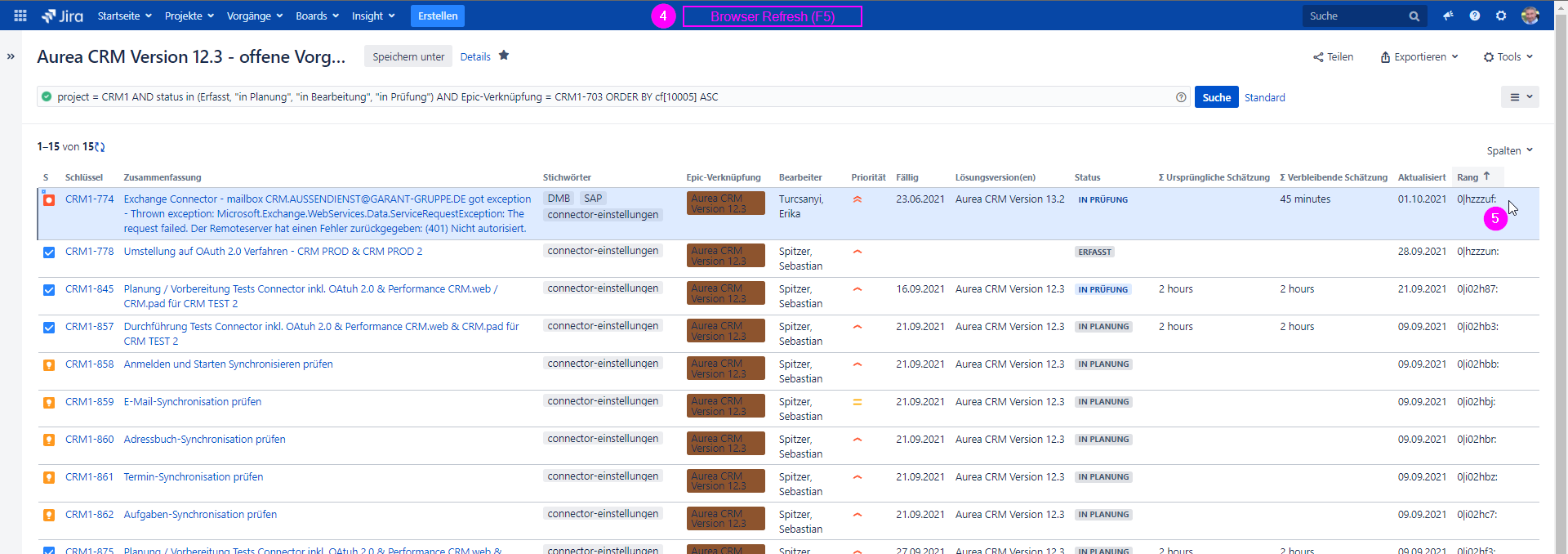Run the query with the blue Suche button
Viewport: 1568px width, 554px height.
[1217, 97]
